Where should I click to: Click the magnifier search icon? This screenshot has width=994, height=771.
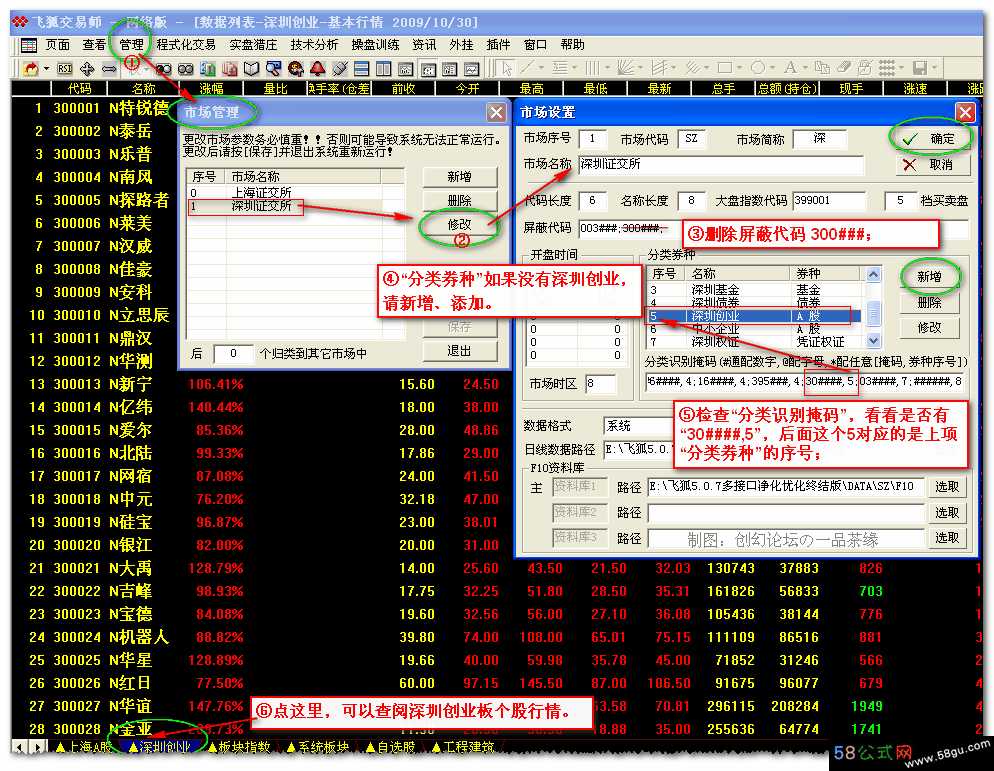(x=273, y=68)
